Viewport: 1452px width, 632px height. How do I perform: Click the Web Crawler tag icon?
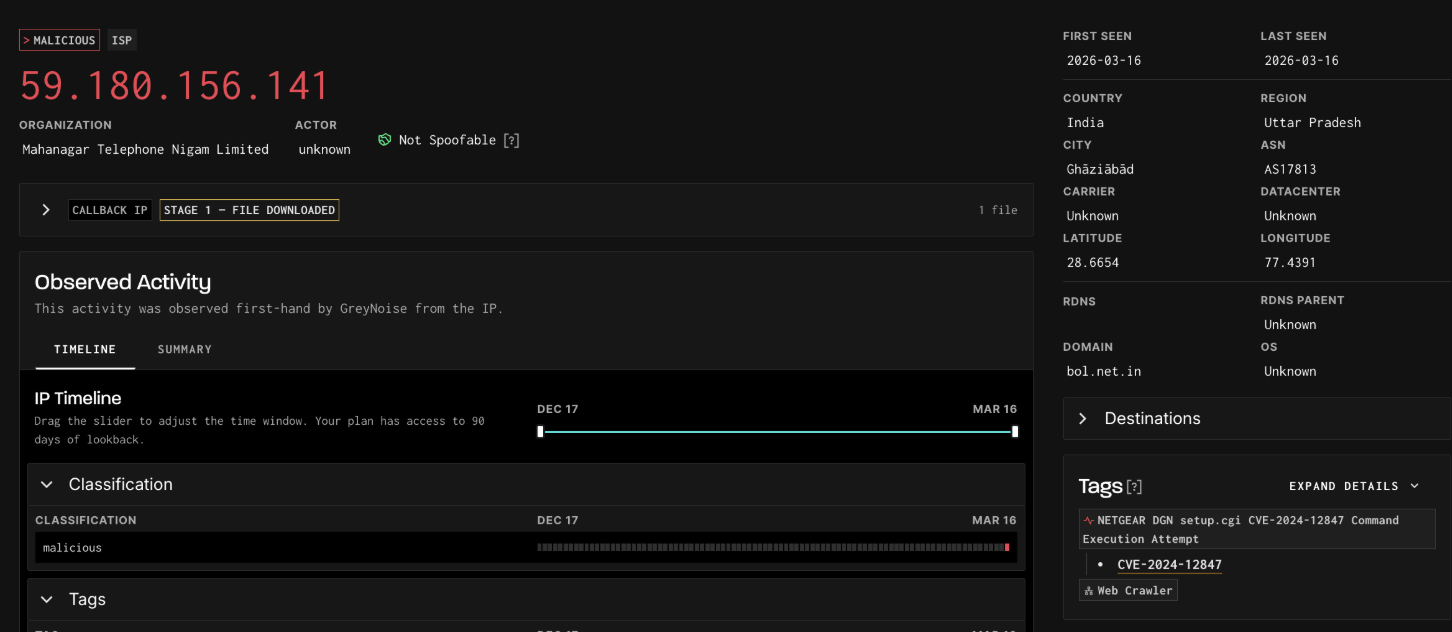pyautogui.click(x=1088, y=591)
